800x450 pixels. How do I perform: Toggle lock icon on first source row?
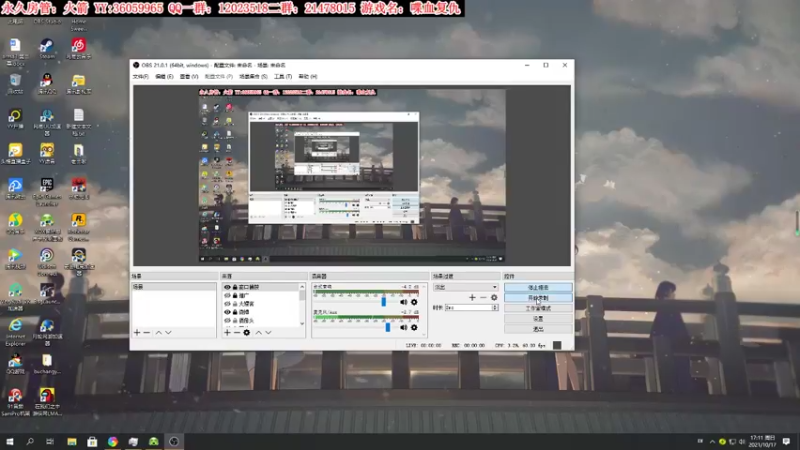click(235, 287)
